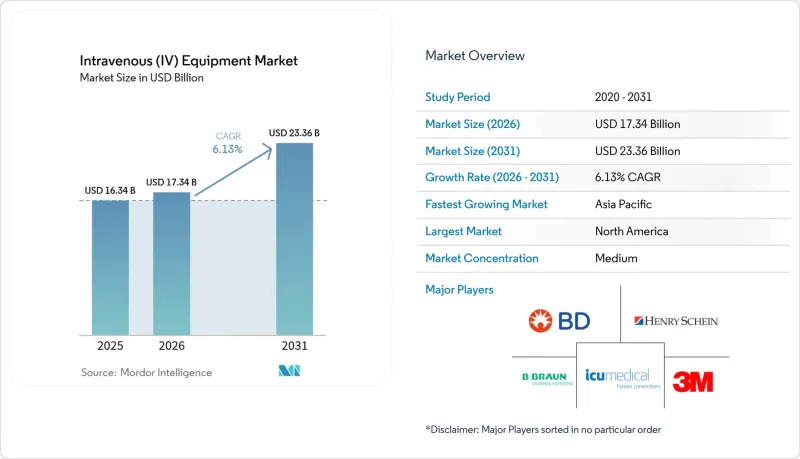Click the BD company logo

(x=559, y=321)
